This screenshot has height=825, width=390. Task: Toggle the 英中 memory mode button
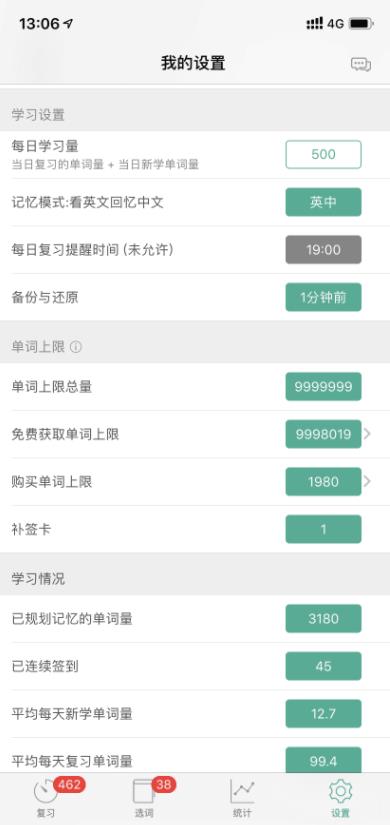pos(323,202)
